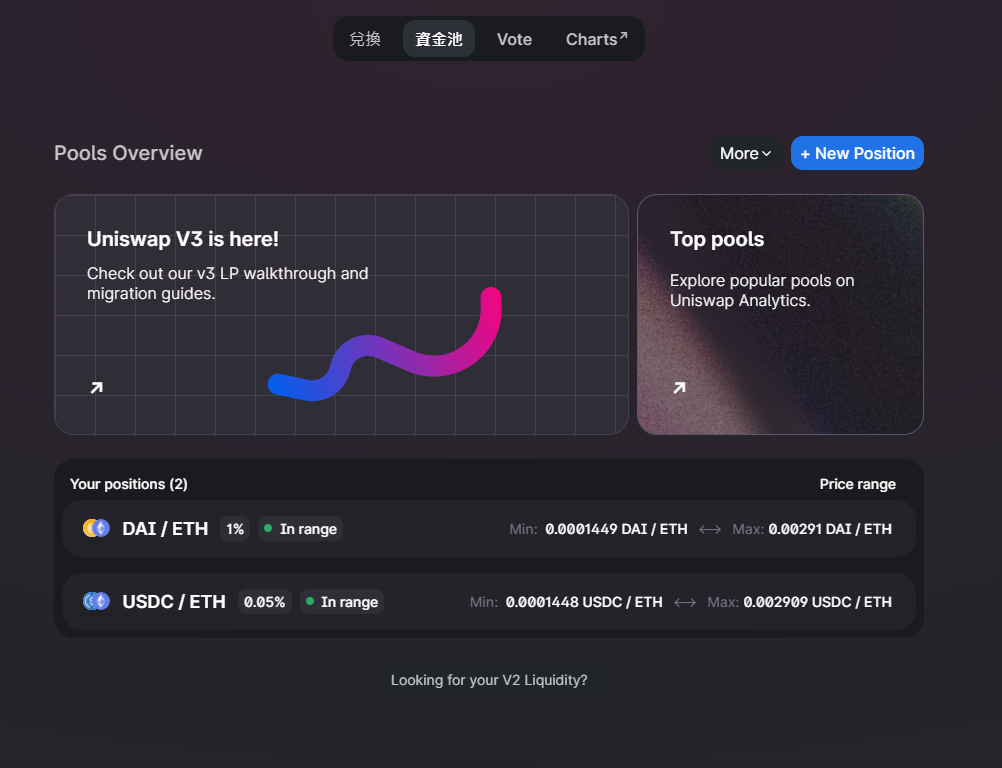The image size is (1002, 768).
Task: Follow the Looking for your V2 Liquidity link
Action: point(489,680)
